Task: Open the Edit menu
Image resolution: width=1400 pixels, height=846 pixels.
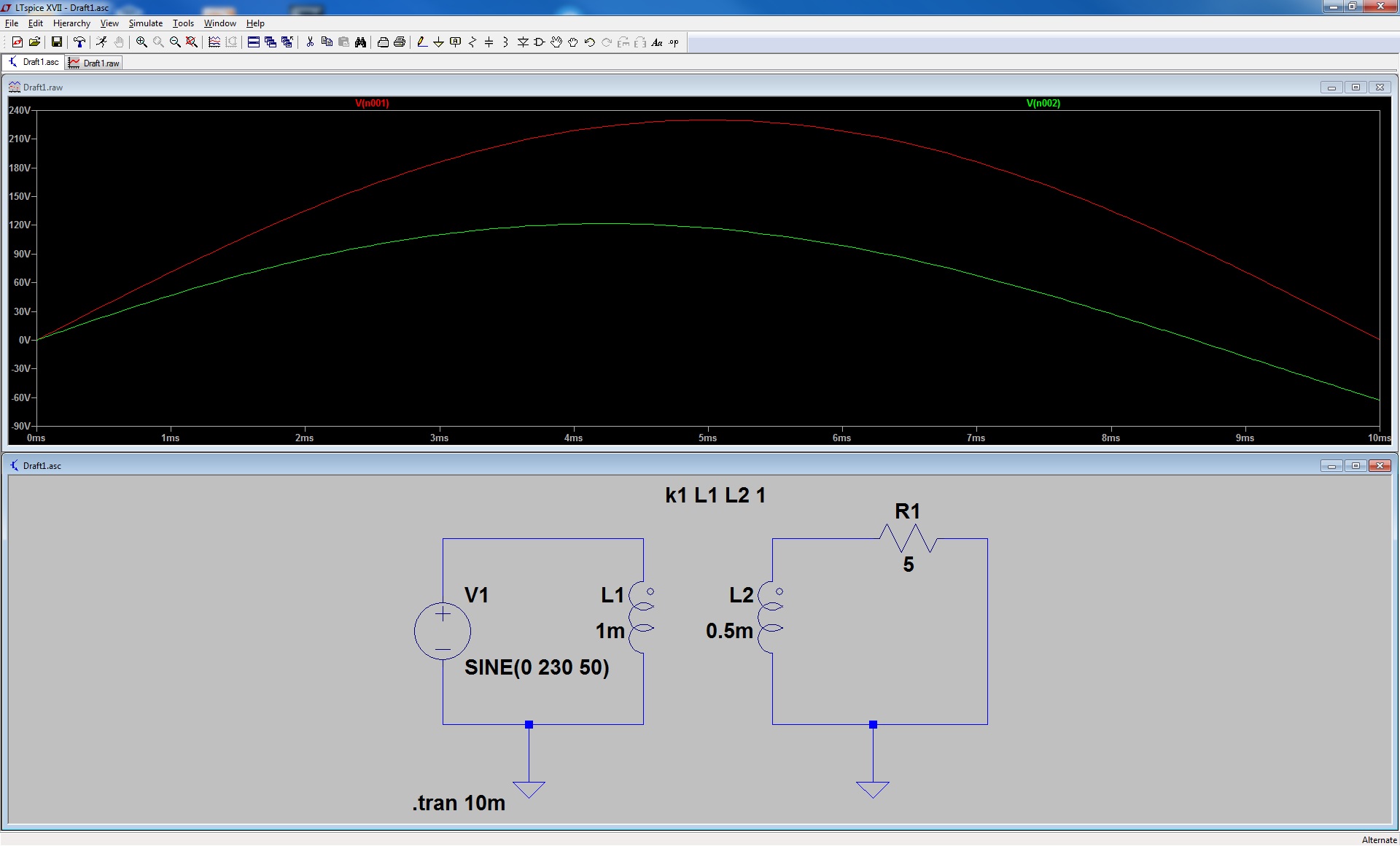Action: (35, 23)
